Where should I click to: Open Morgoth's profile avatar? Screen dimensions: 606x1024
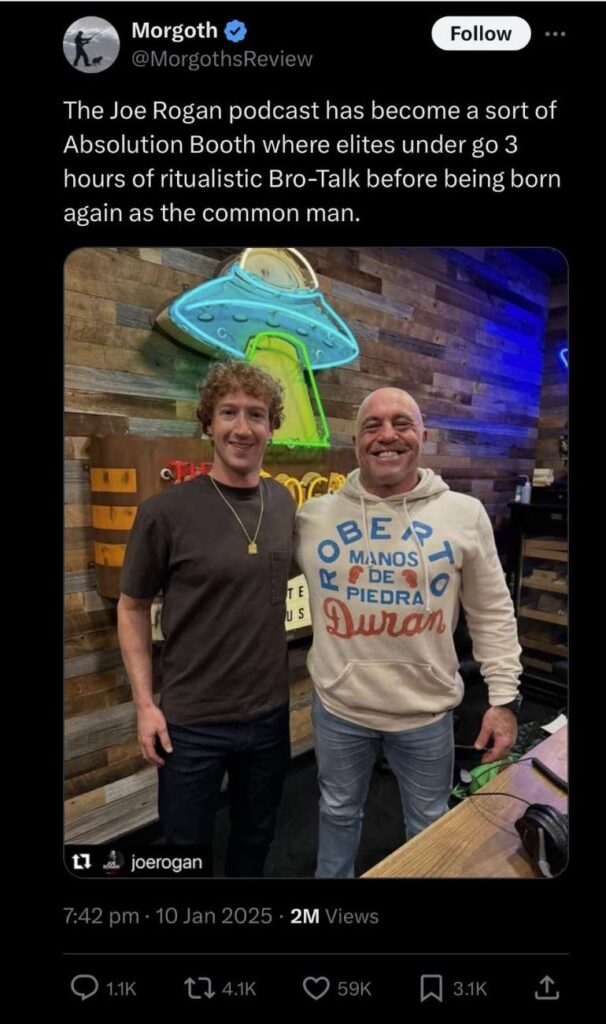pos(91,44)
